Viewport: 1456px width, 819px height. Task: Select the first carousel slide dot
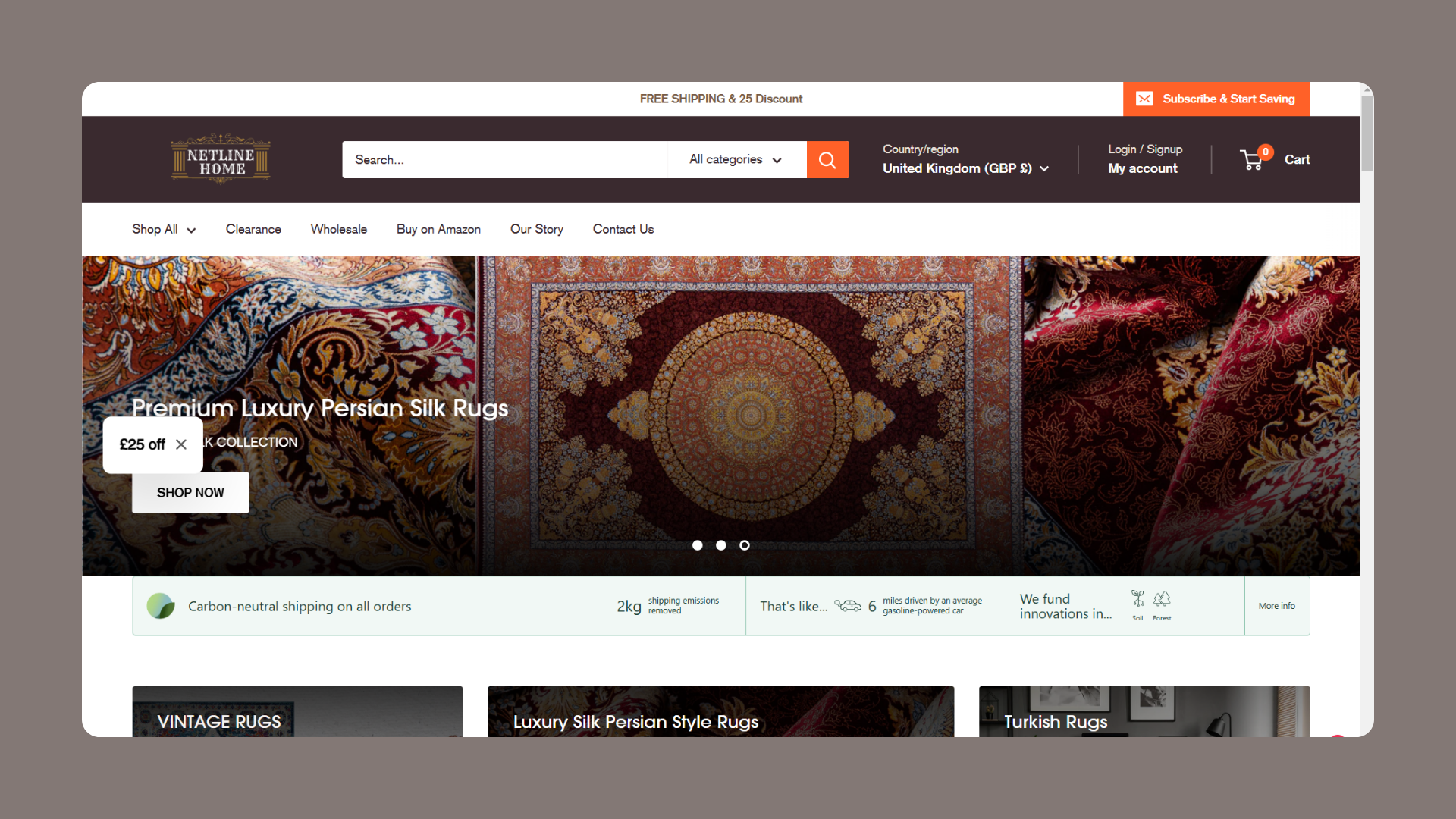[x=698, y=545]
